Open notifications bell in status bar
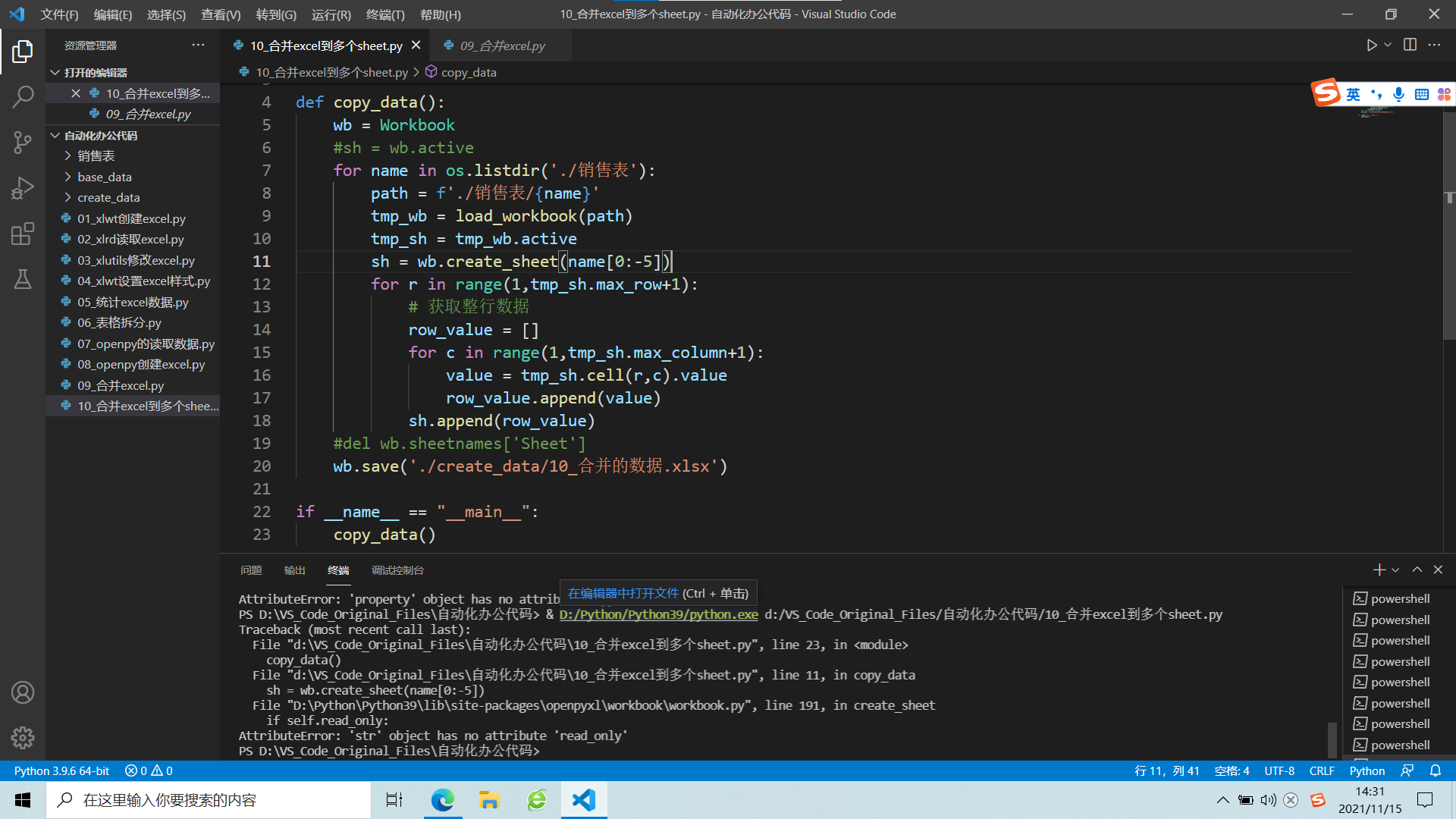 (1436, 770)
